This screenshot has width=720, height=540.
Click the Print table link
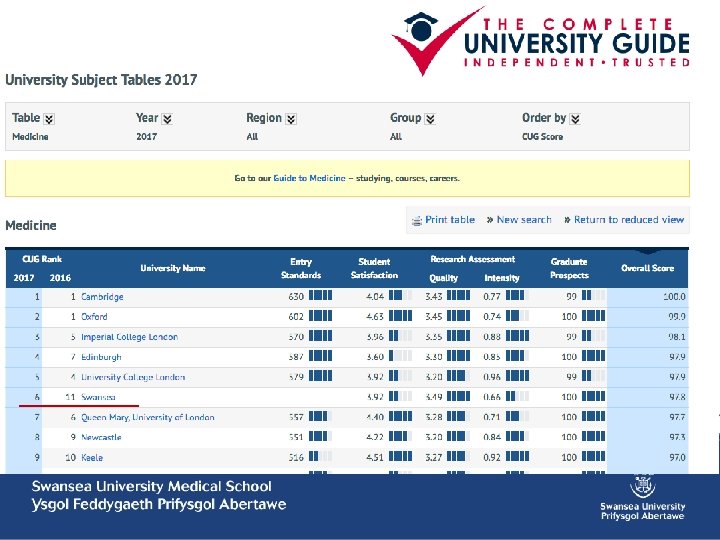click(450, 219)
